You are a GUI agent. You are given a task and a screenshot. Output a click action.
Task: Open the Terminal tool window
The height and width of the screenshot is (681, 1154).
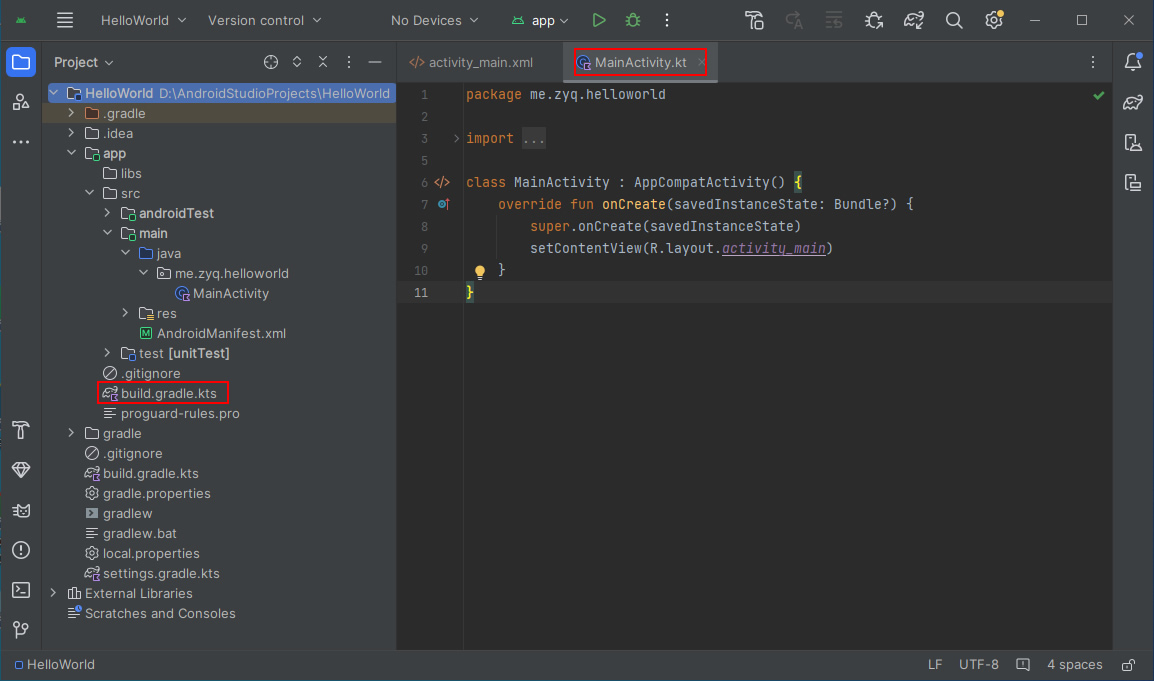point(21,590)
